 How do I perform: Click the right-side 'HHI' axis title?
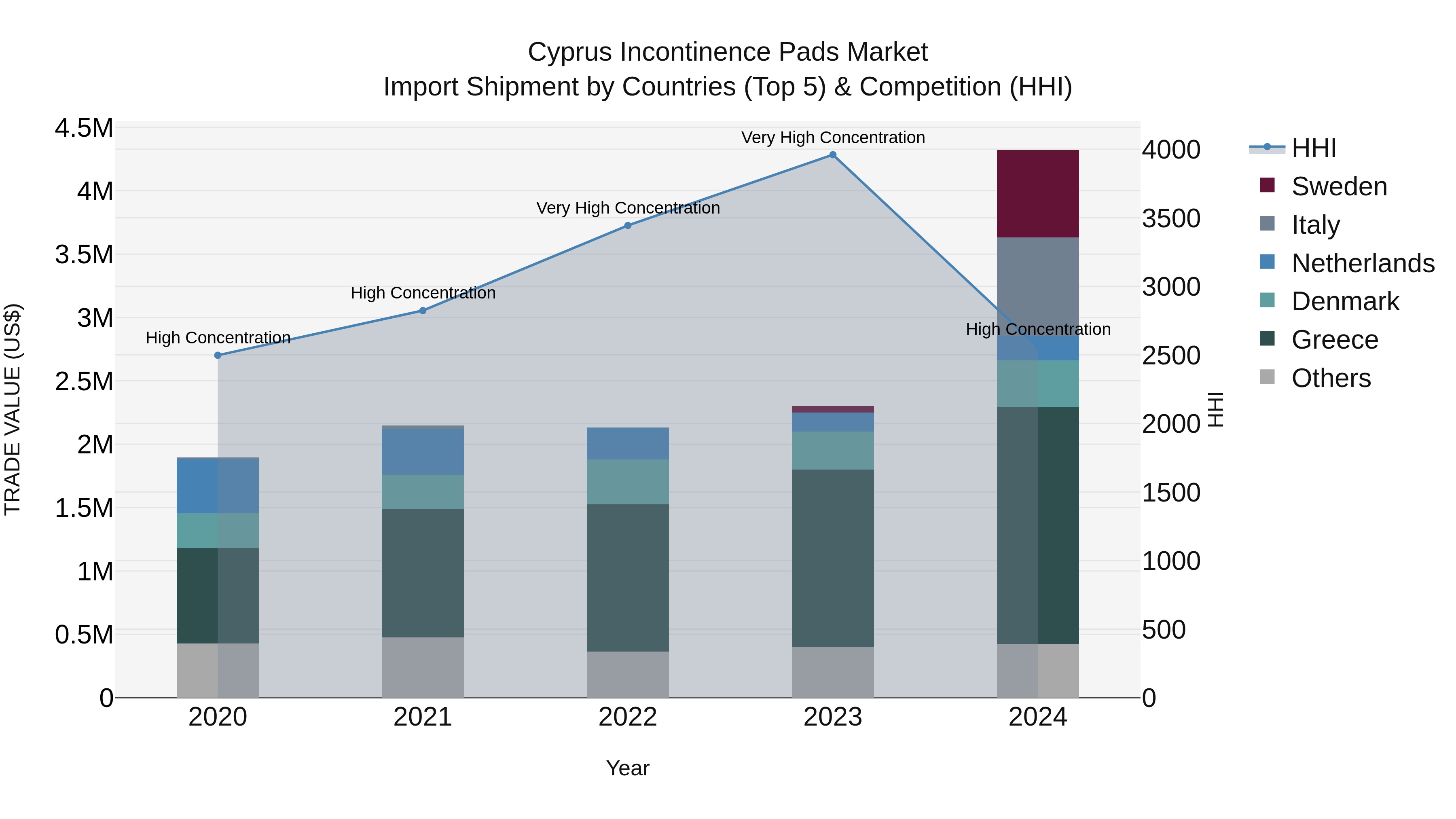point(1215,409)
